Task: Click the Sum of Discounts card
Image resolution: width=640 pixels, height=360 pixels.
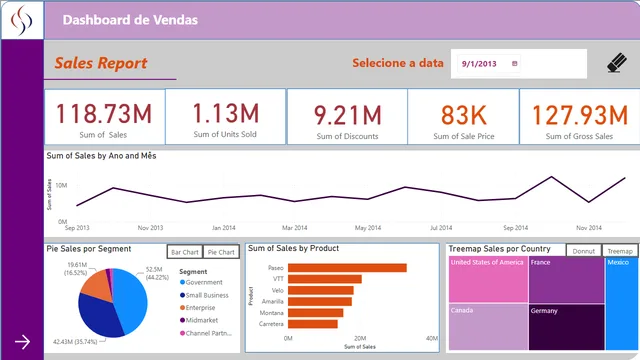Action: tap(347, 117)
